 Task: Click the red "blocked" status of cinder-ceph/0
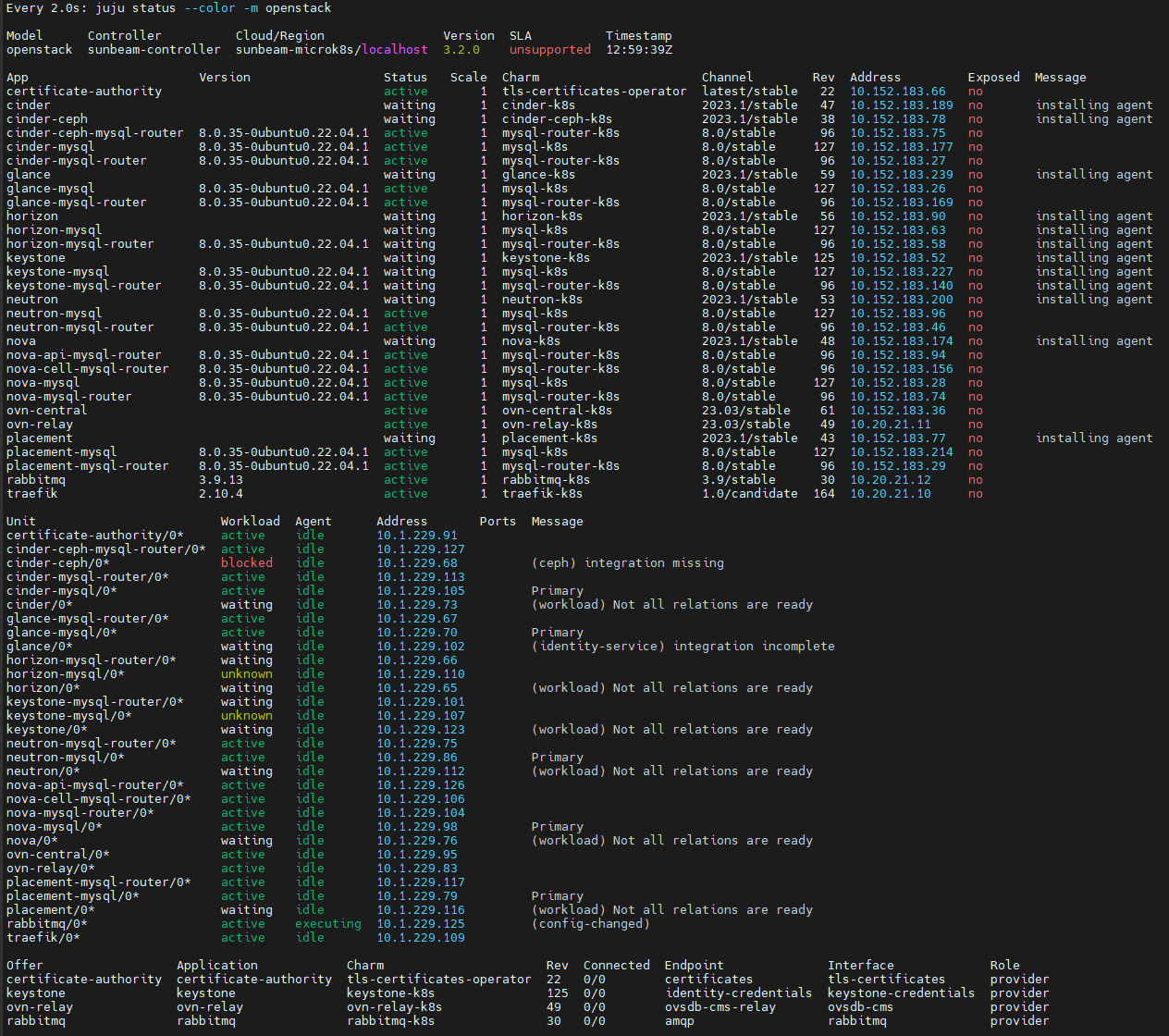[246, 563]
